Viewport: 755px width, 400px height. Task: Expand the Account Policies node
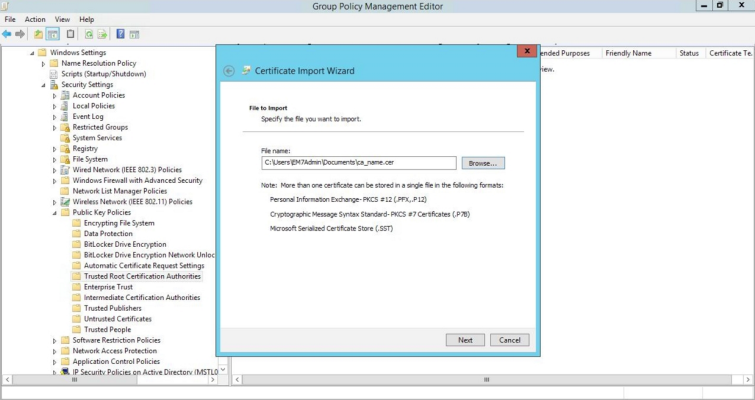54,95
